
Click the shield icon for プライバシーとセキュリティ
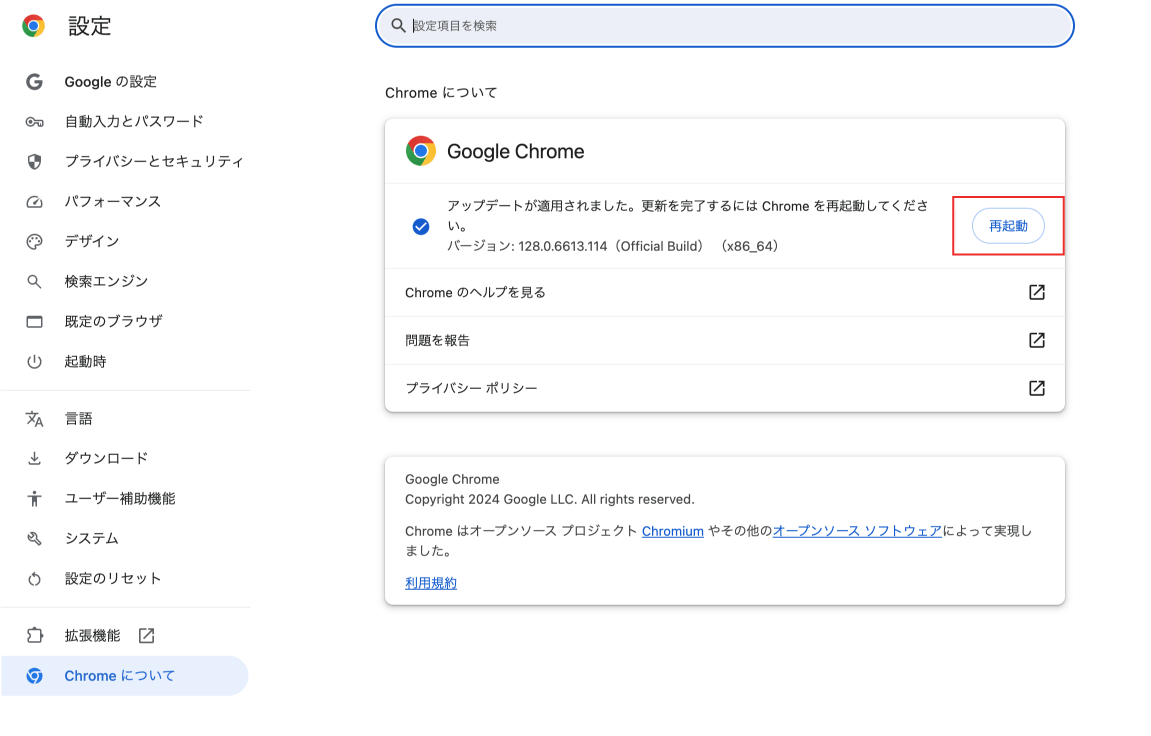pyautogui.click(x=34, y=161)
